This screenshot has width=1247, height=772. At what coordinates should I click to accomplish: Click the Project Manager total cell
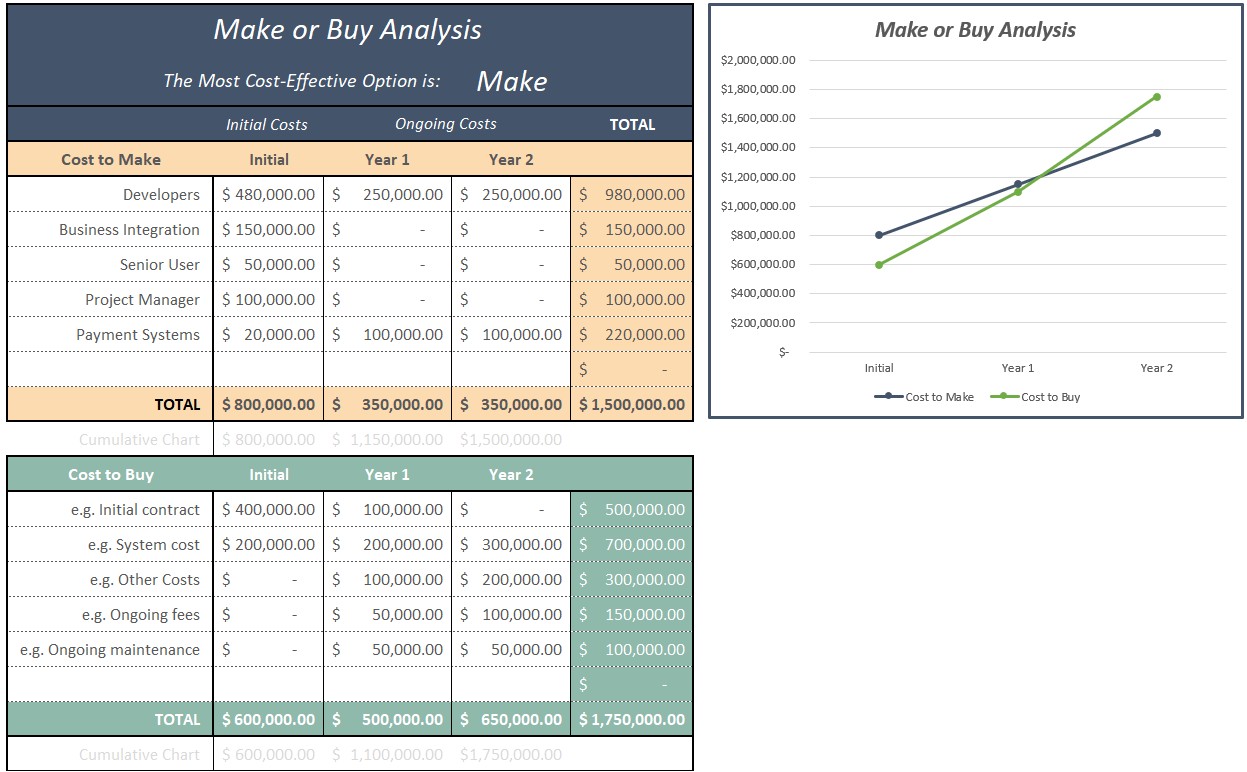(632, 300)
